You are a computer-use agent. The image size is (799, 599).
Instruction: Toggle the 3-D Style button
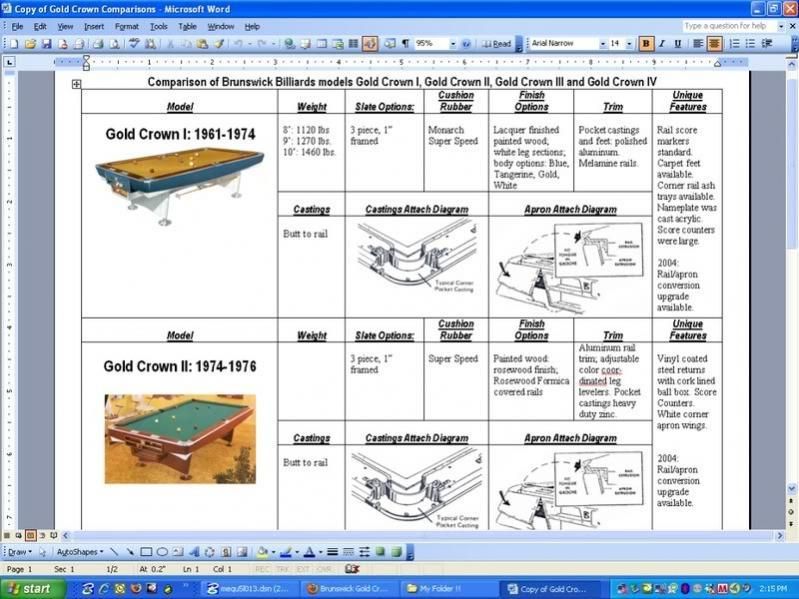[x=396, y=552]
